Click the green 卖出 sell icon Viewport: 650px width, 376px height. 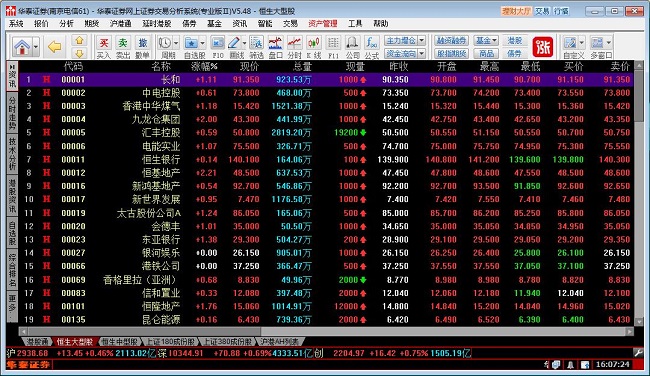coord(123,47)
